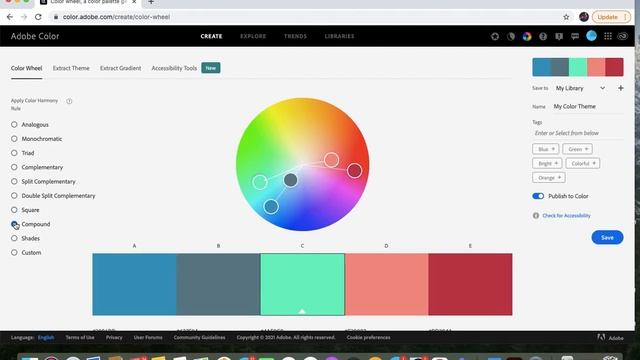Open the color wheel icon in header
This screenshot has height=360, width=640.
[x=527, y=36]
